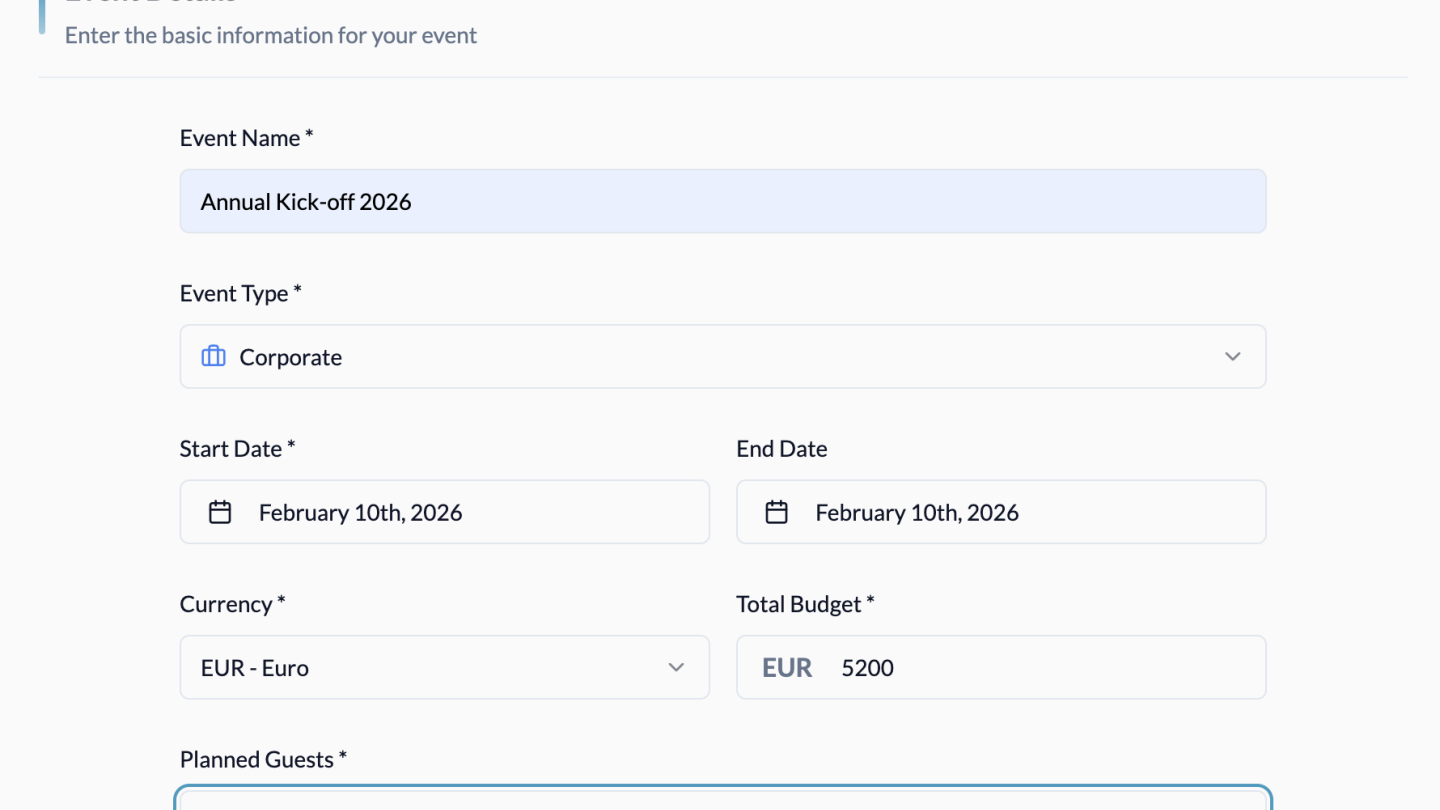
Task: Click into the Total Budget 5200 field
Action: pos(1040,667)
